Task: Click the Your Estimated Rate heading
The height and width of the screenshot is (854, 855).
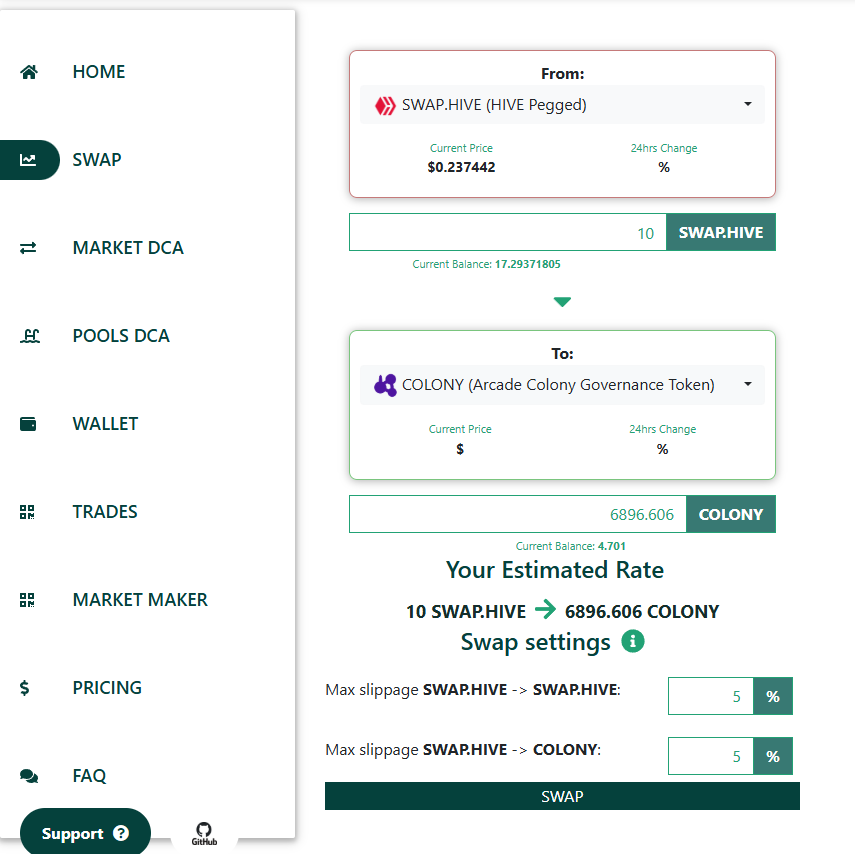Action: point(555,570)
